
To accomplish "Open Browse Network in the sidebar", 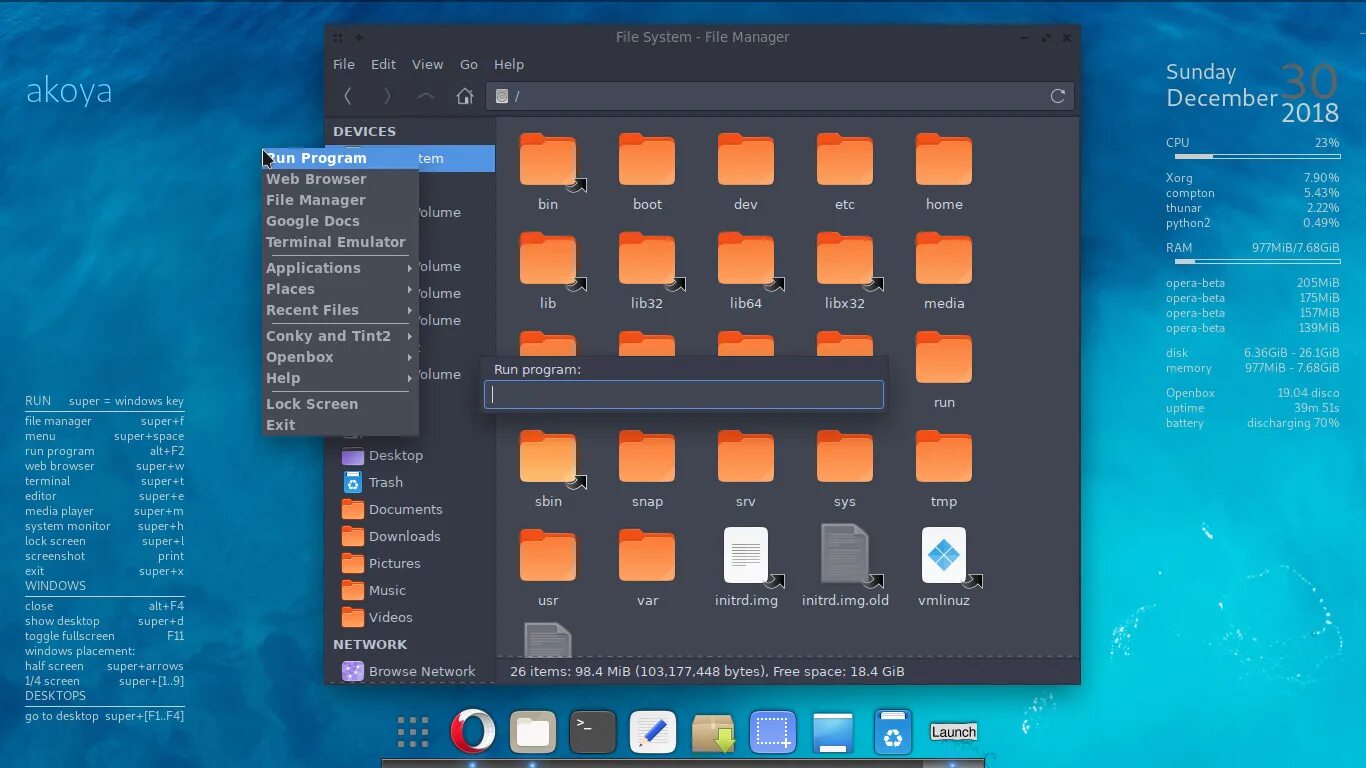I will pos(410,671).
